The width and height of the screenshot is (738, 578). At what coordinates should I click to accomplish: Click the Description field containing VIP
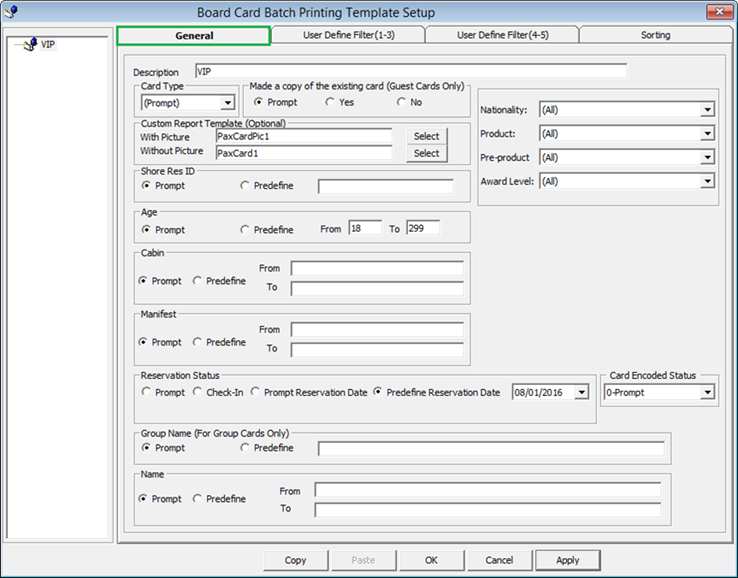pyautogui.click(x=411, y=72)
